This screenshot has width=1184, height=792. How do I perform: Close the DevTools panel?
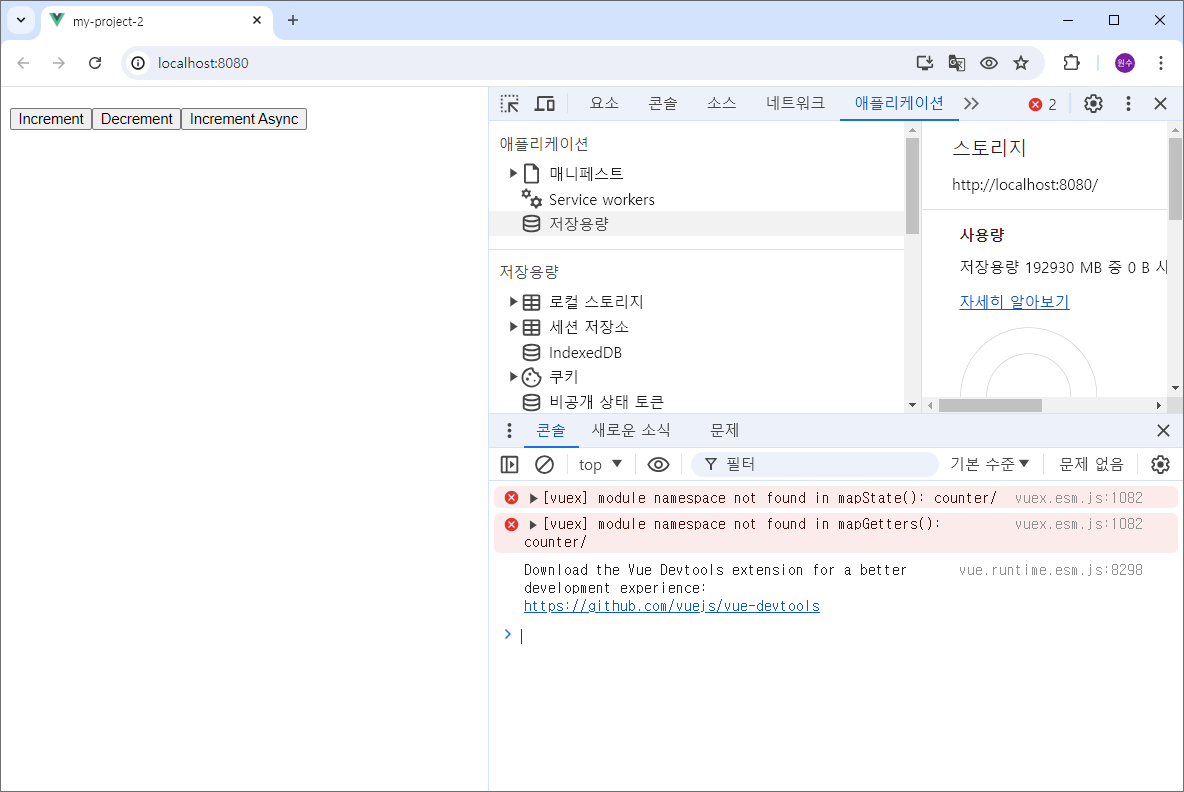click(x=1161, y=103)
